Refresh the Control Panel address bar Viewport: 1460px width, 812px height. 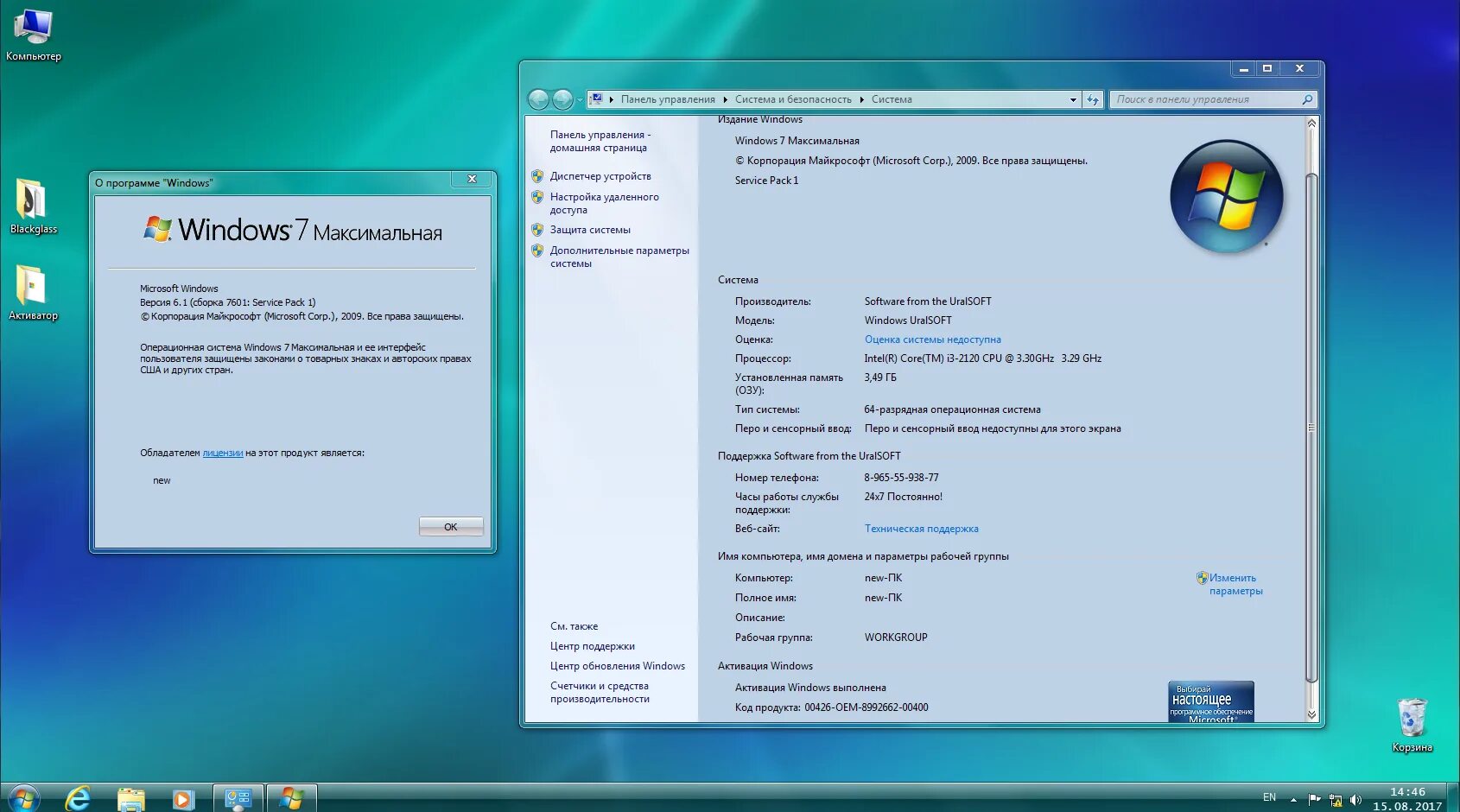point(1093,99)
